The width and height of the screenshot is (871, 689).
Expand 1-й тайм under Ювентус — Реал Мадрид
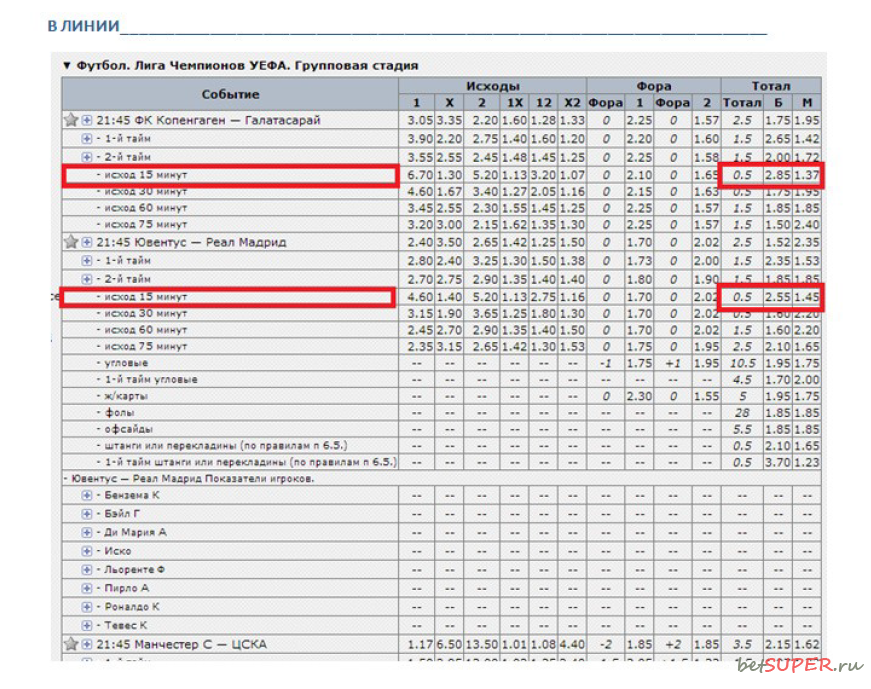pos(87,261)
